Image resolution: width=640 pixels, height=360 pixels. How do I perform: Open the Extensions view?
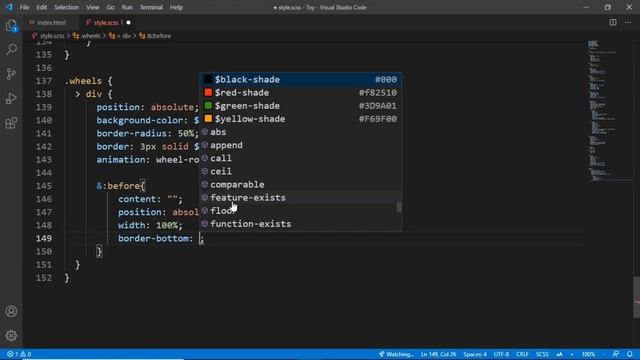[x=11, y=123]
